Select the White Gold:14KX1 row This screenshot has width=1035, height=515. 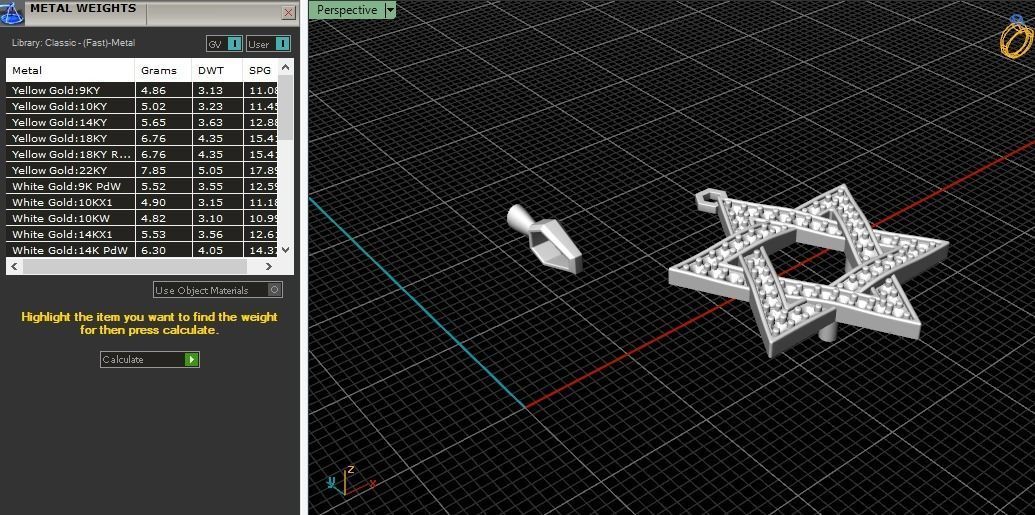[x=143, y=234]
